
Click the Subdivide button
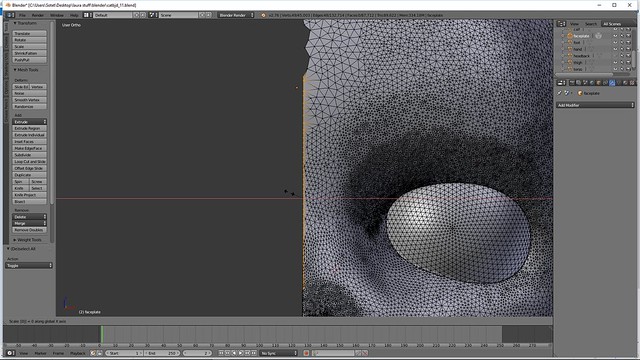(x=29, y=155)
